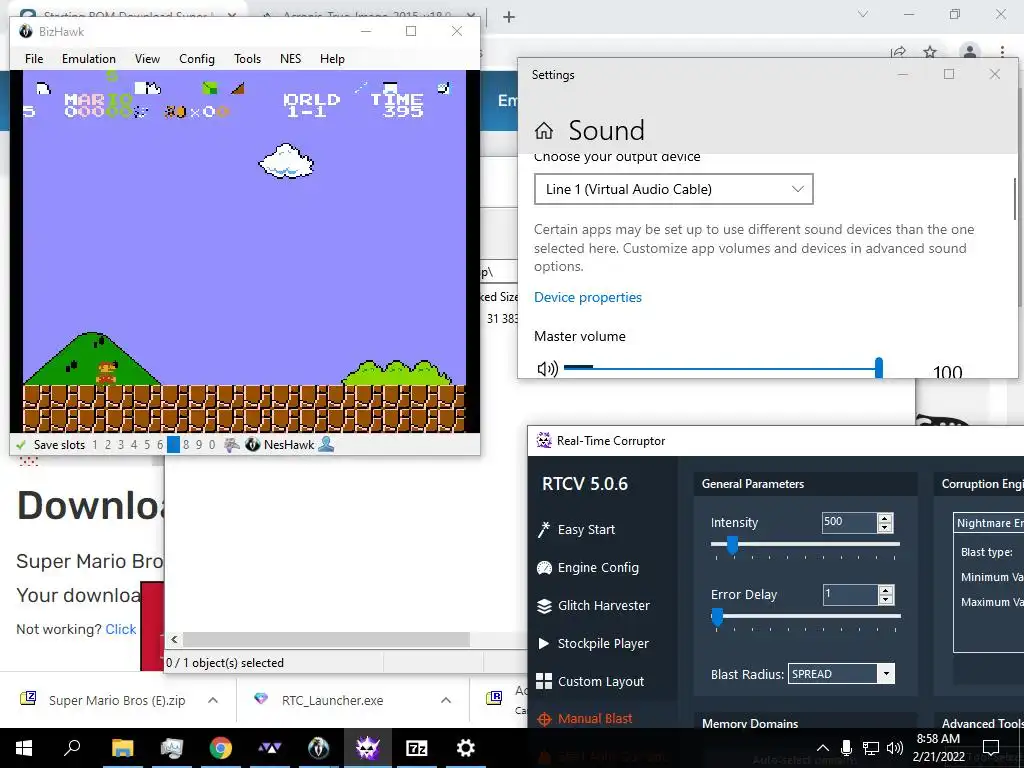Open File Explorer from the taskbar
Image resolution: width=1024 pixels, height=768 pixels.
pos(122,748)
